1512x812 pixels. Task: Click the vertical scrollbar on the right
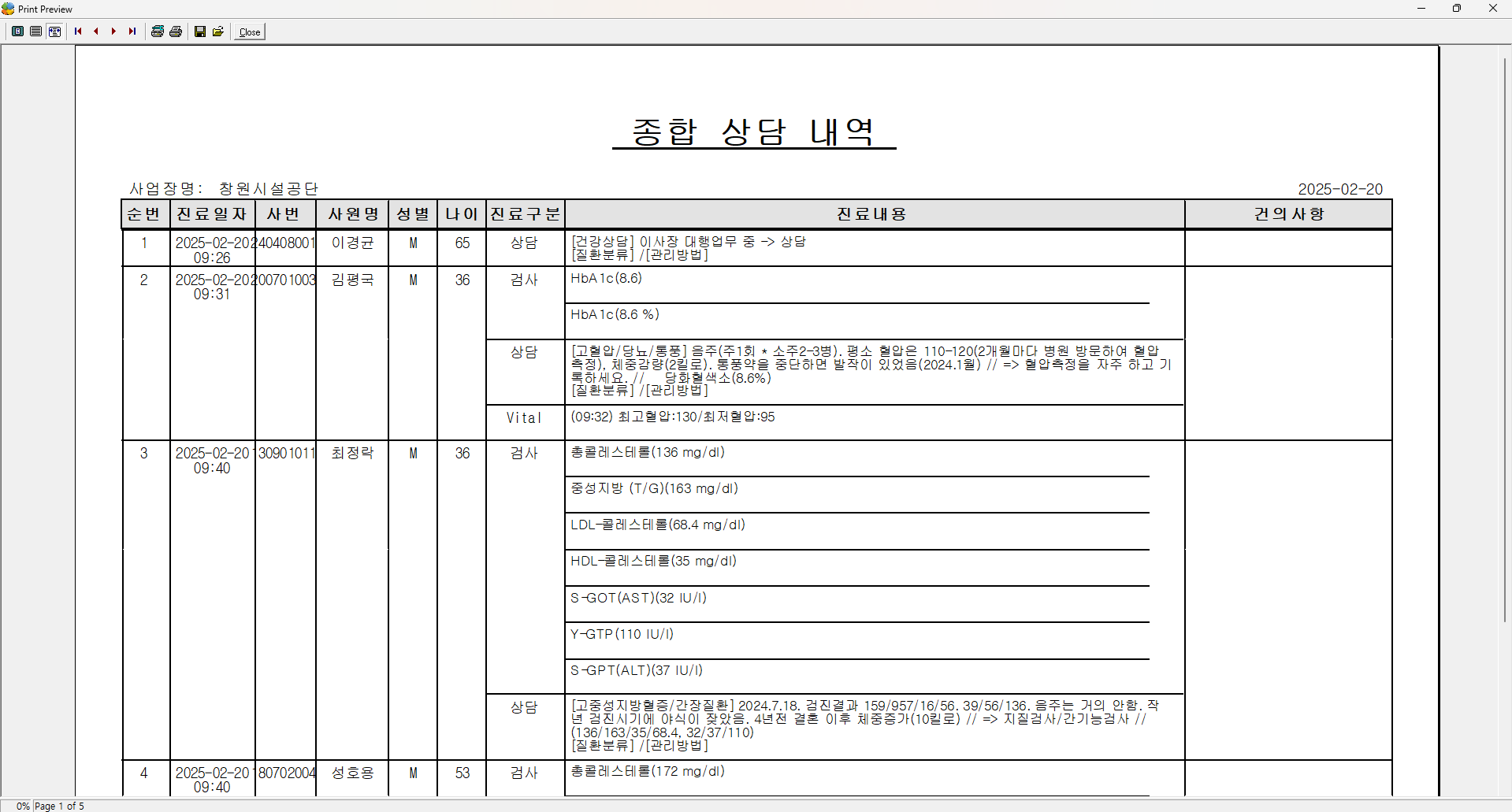1505,339
